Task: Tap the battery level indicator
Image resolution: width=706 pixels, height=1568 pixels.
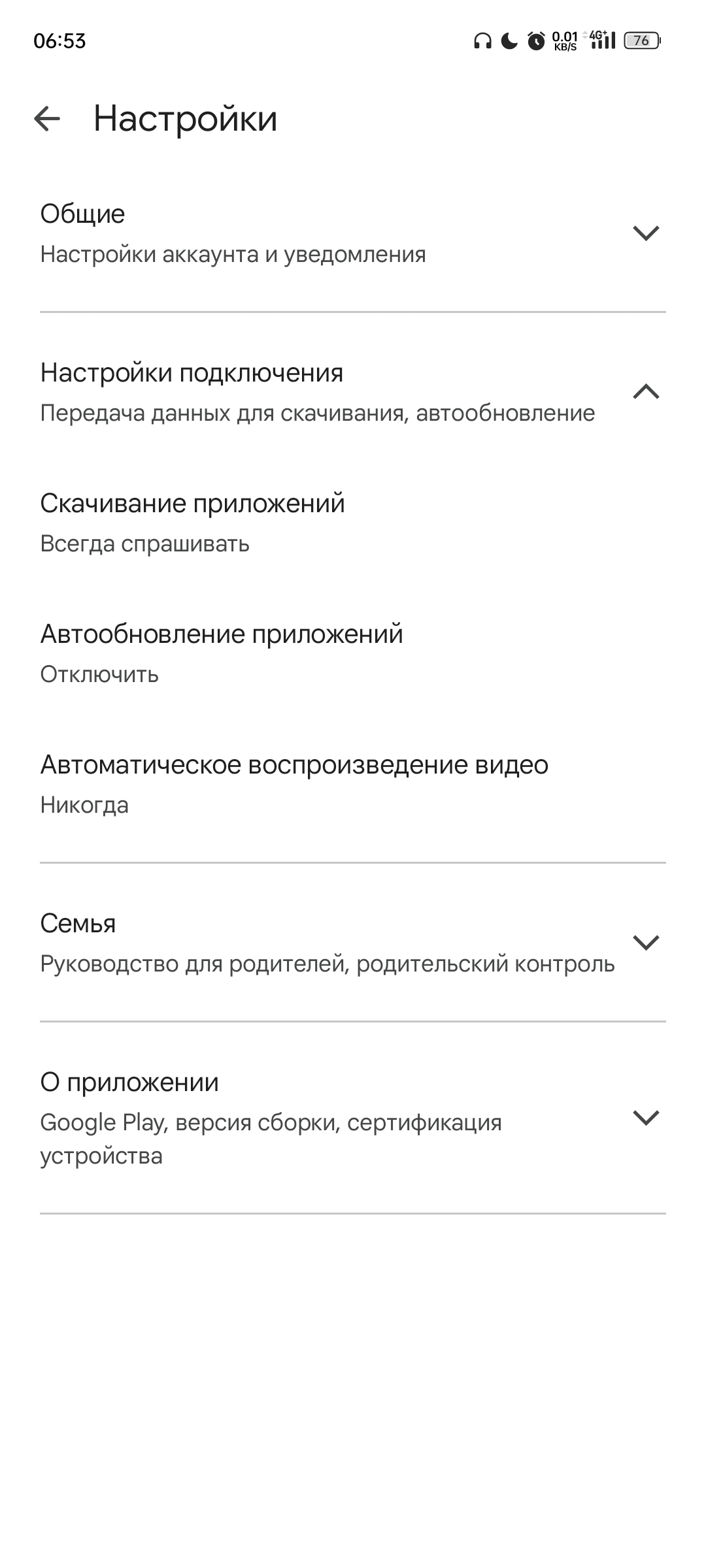Action: click(642, 41)
